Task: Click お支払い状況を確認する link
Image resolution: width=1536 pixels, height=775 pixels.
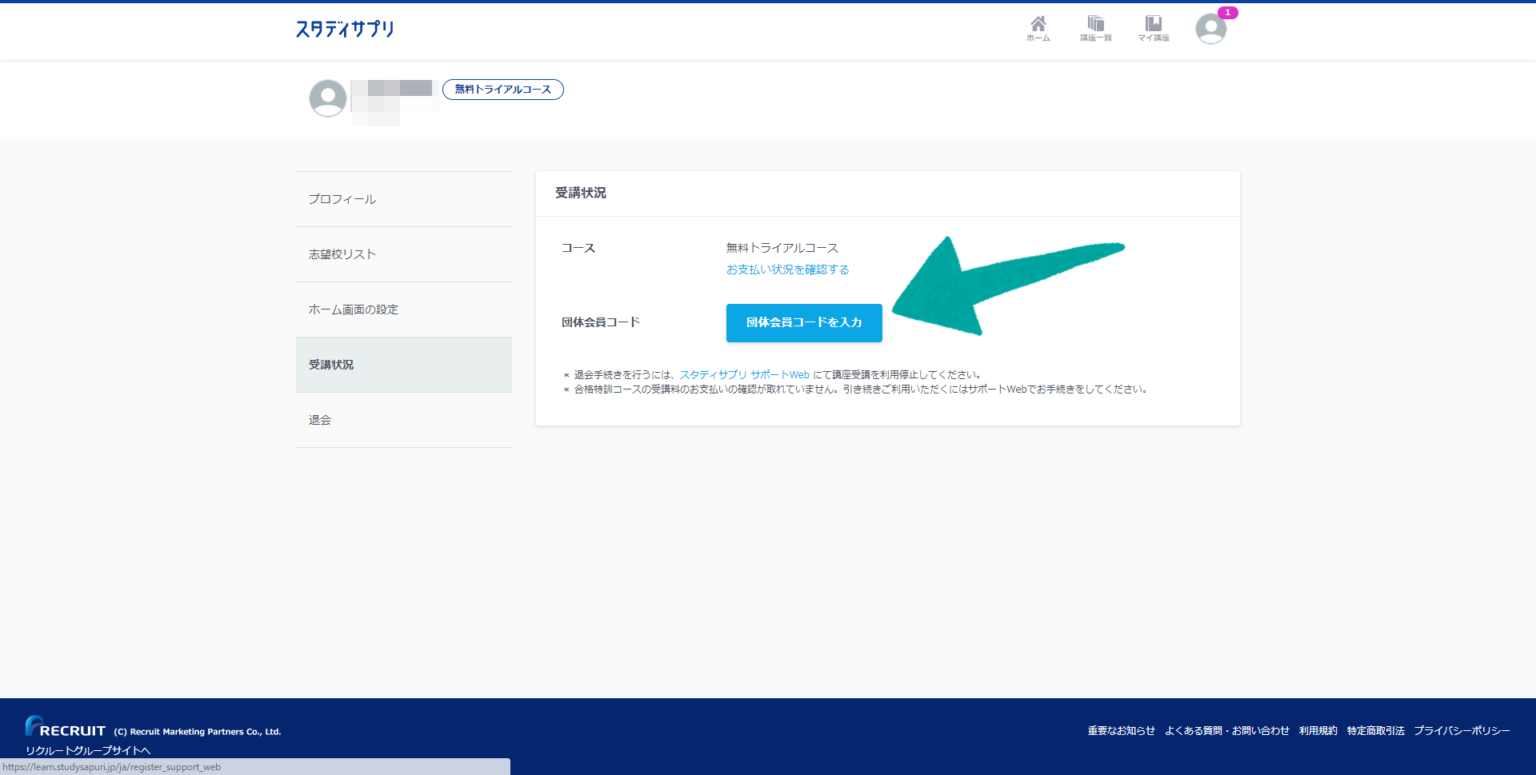Action: point(787,270)
